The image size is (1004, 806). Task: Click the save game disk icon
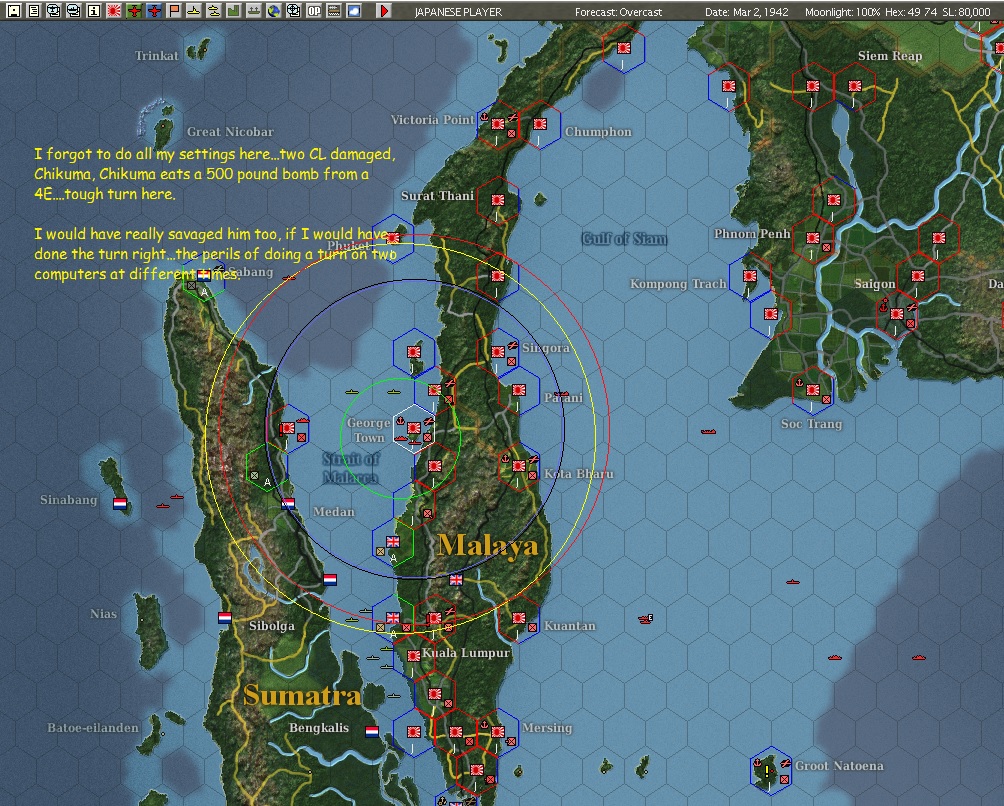coord(13,10)
